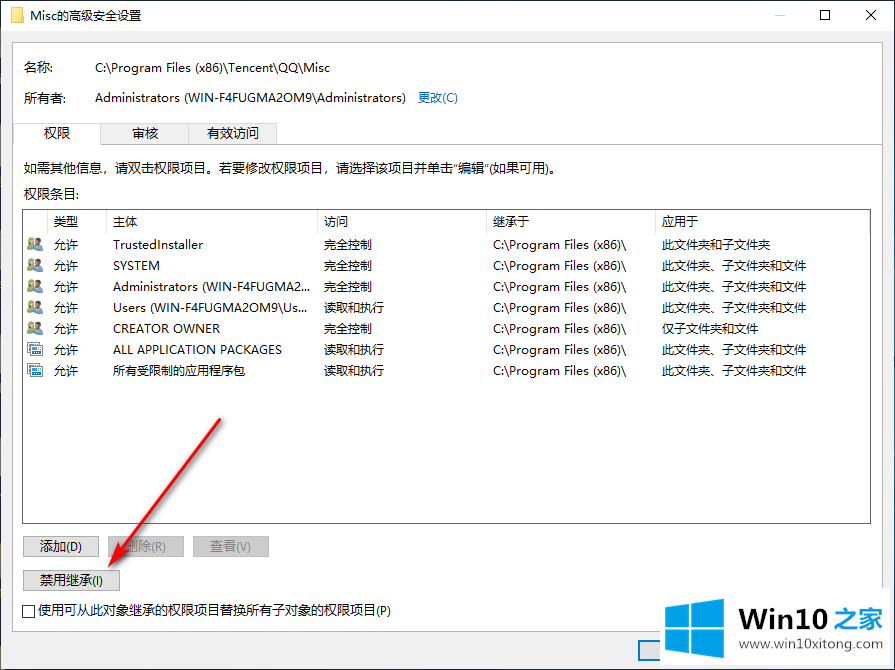The image size is (895, 670).
Task: Click 仅子文件夹和文件 in the CREATOR OWNER row
Action: click(709, 329)
